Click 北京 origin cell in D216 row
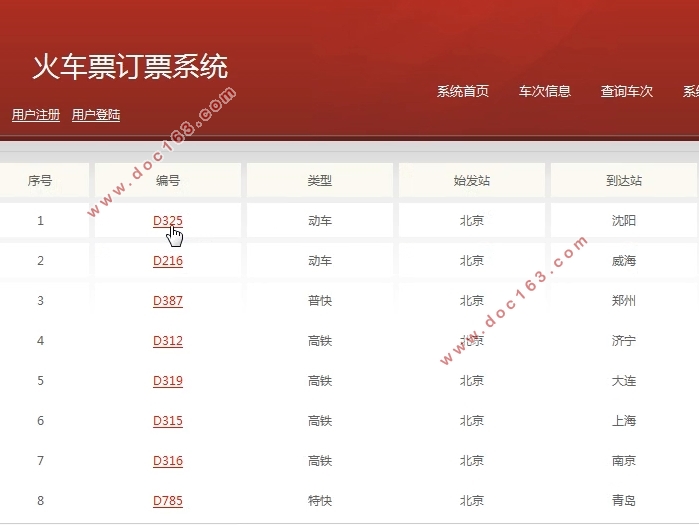The image size is (699, 525). tap(472, 261)
